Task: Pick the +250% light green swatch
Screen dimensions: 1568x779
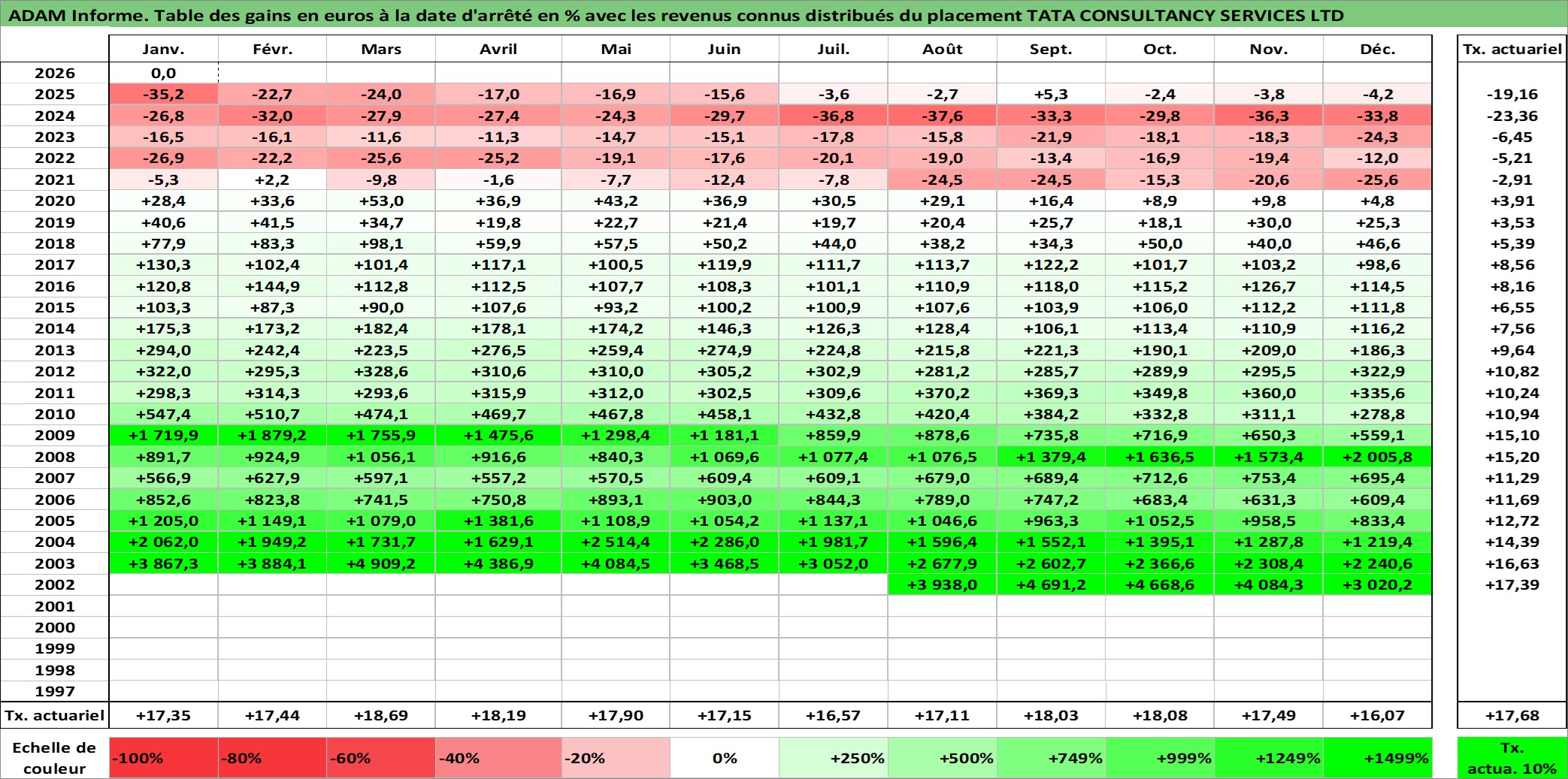Action: pos(834,758)
